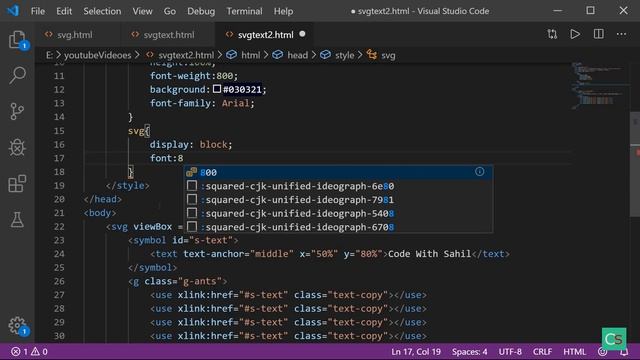640x360 pixels.
Task: Click font-weight:800 on line 11
Action: (193, 76)
